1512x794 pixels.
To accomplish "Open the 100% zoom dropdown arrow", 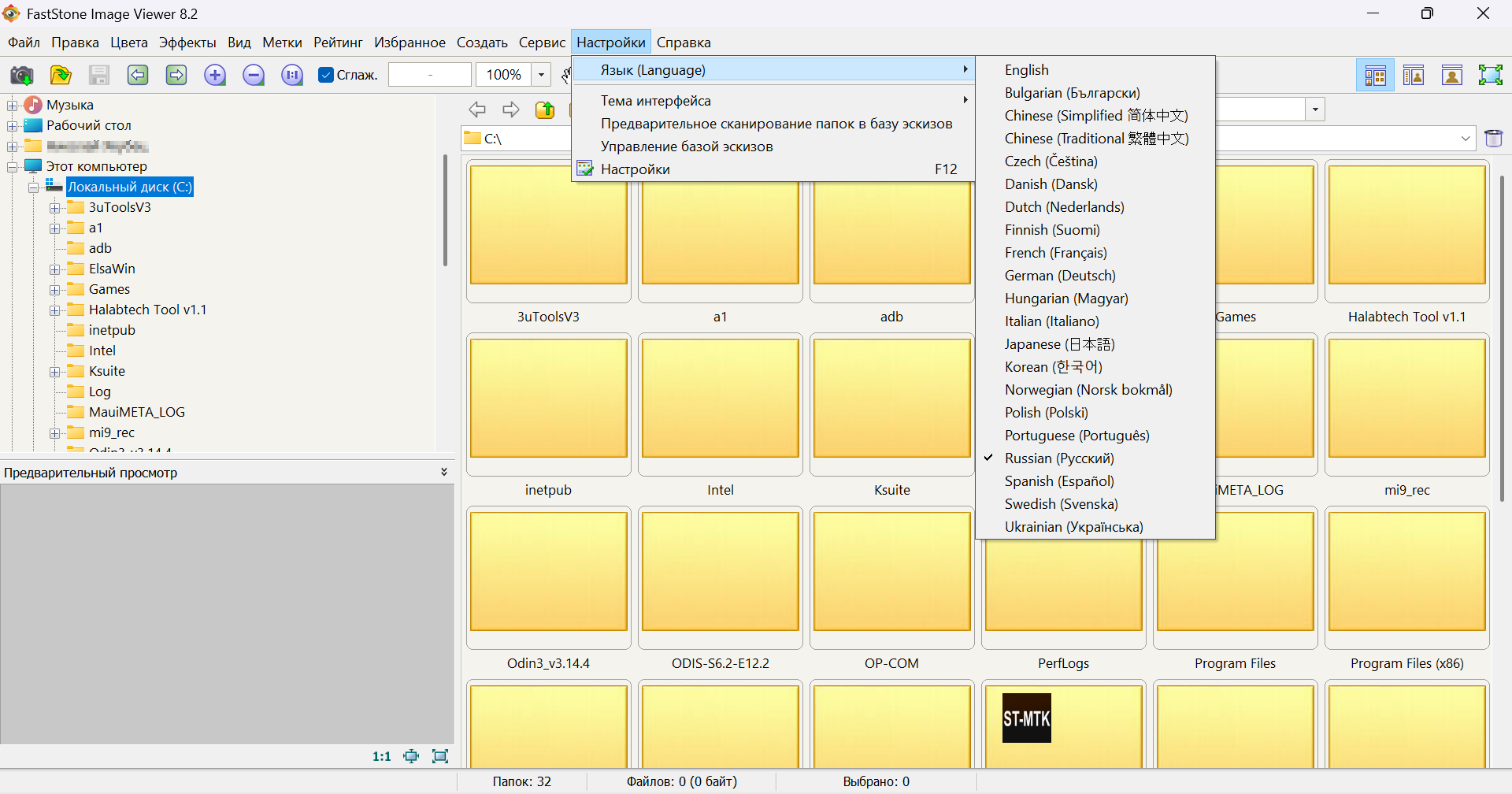I will tap(541, 76).
